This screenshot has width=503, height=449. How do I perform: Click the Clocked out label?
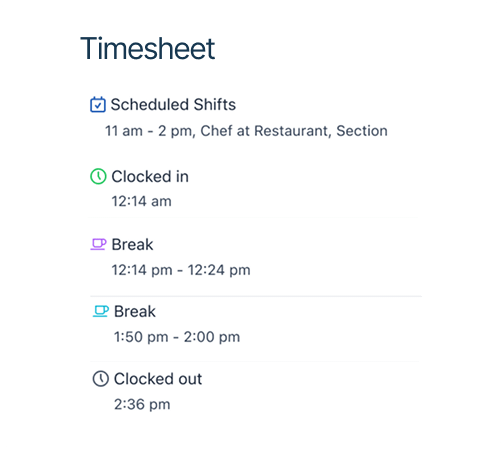[158, 379]
